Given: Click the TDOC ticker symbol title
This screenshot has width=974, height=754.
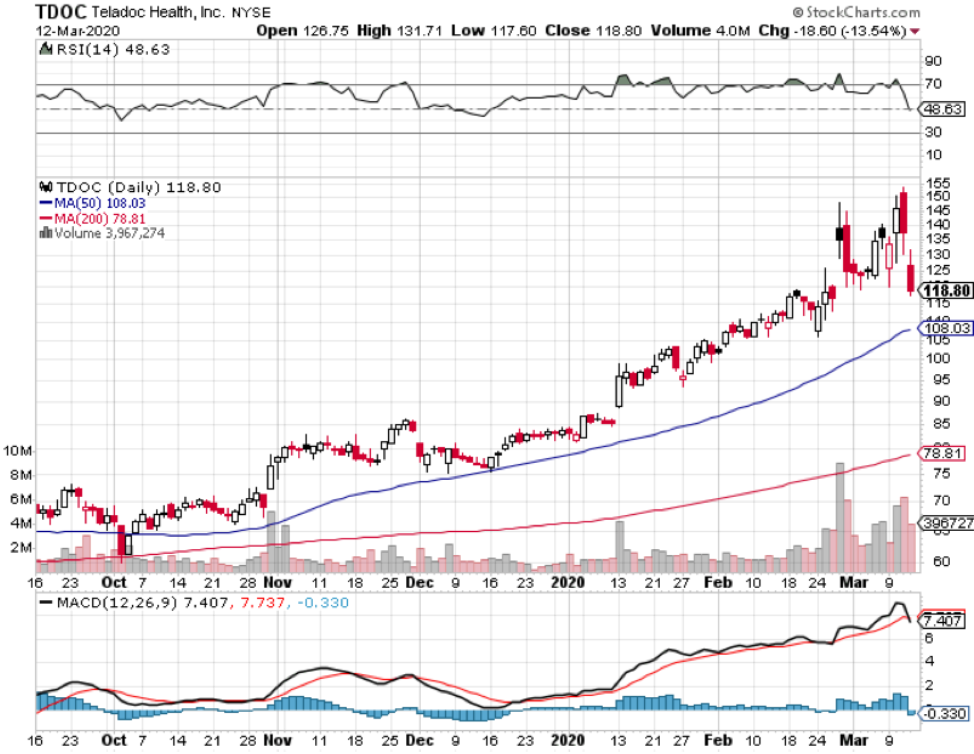Looking at the screenshot, I should (61, 11).
